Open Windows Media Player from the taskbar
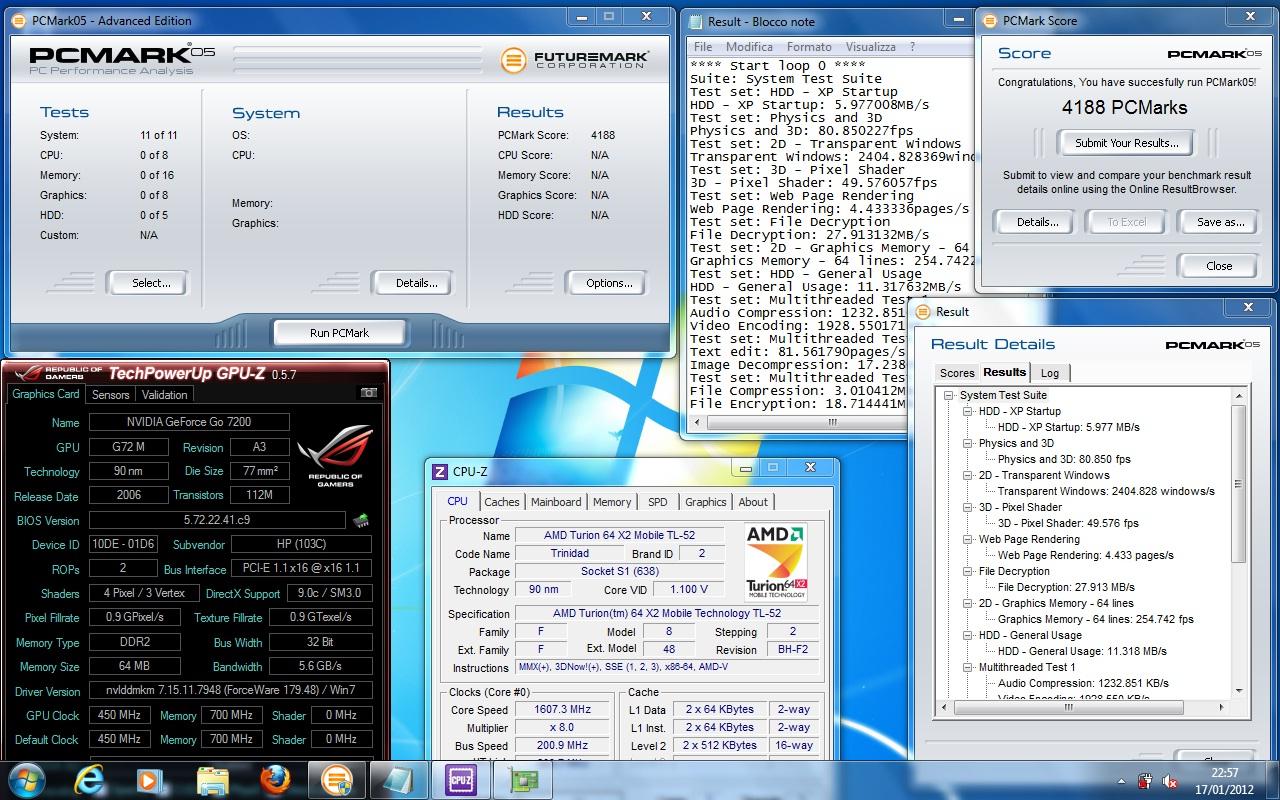Viewport: 1280px width, 800px height. [150, 780]
